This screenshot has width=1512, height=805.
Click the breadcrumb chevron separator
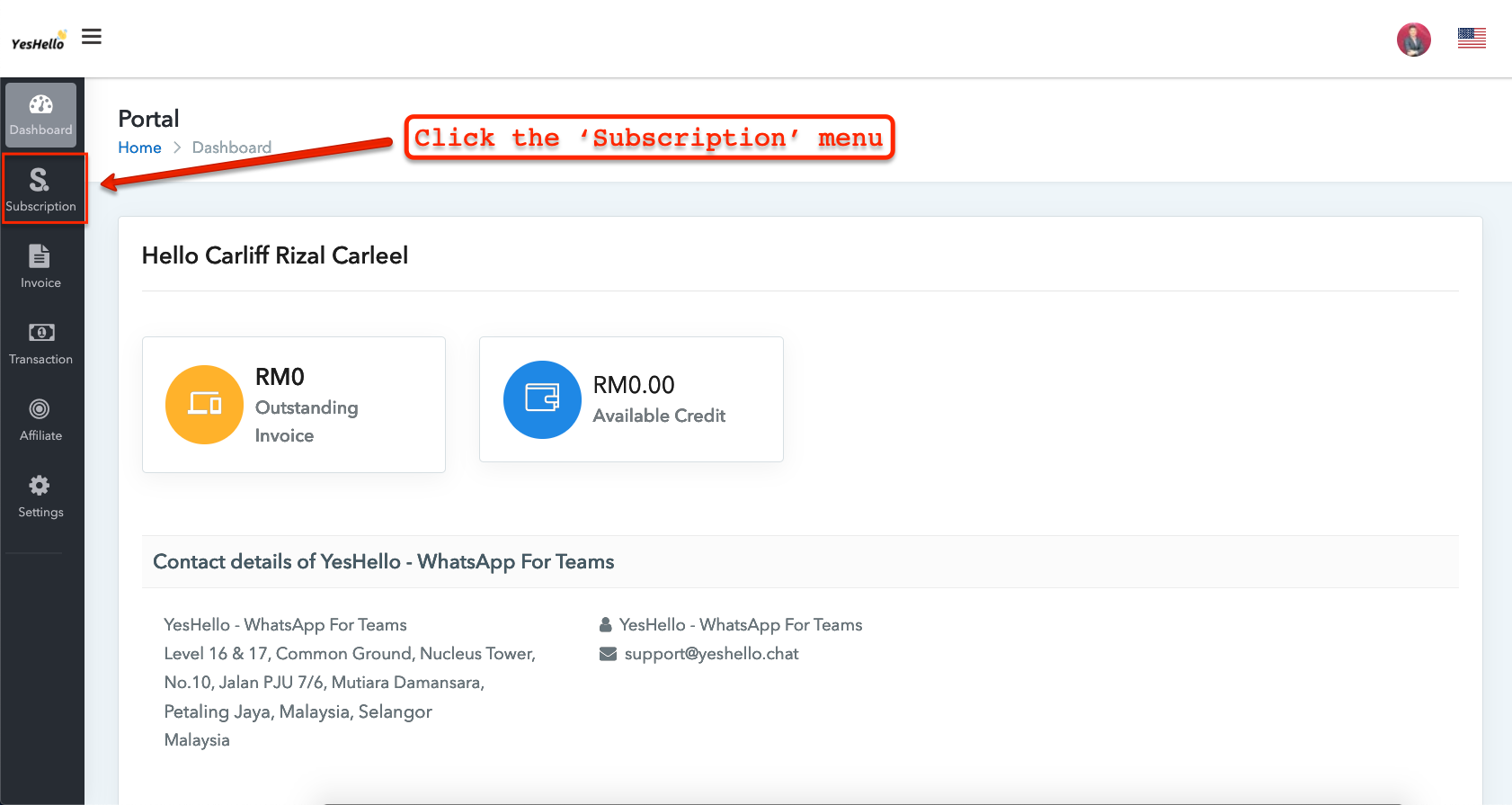click(x=177, y=148)
